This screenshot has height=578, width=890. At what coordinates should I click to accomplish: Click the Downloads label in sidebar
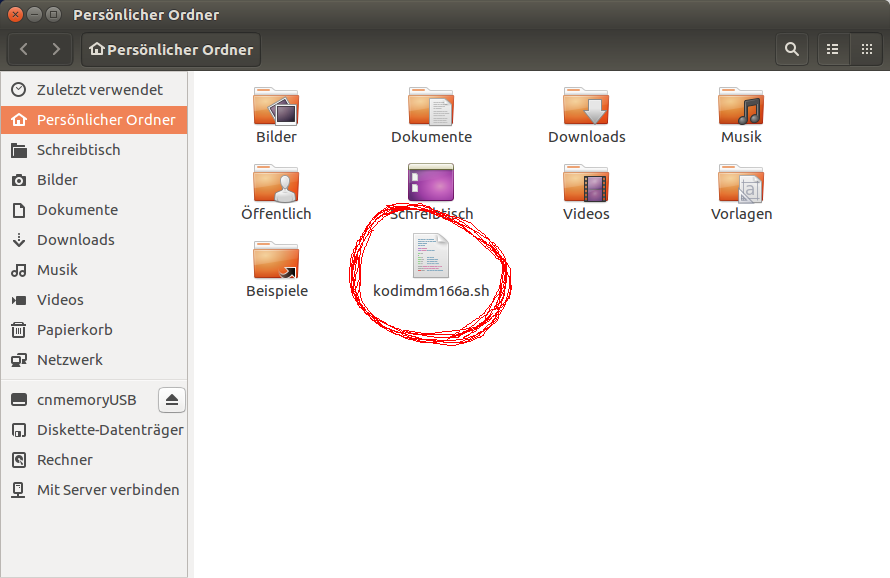[x=76, y=240]
